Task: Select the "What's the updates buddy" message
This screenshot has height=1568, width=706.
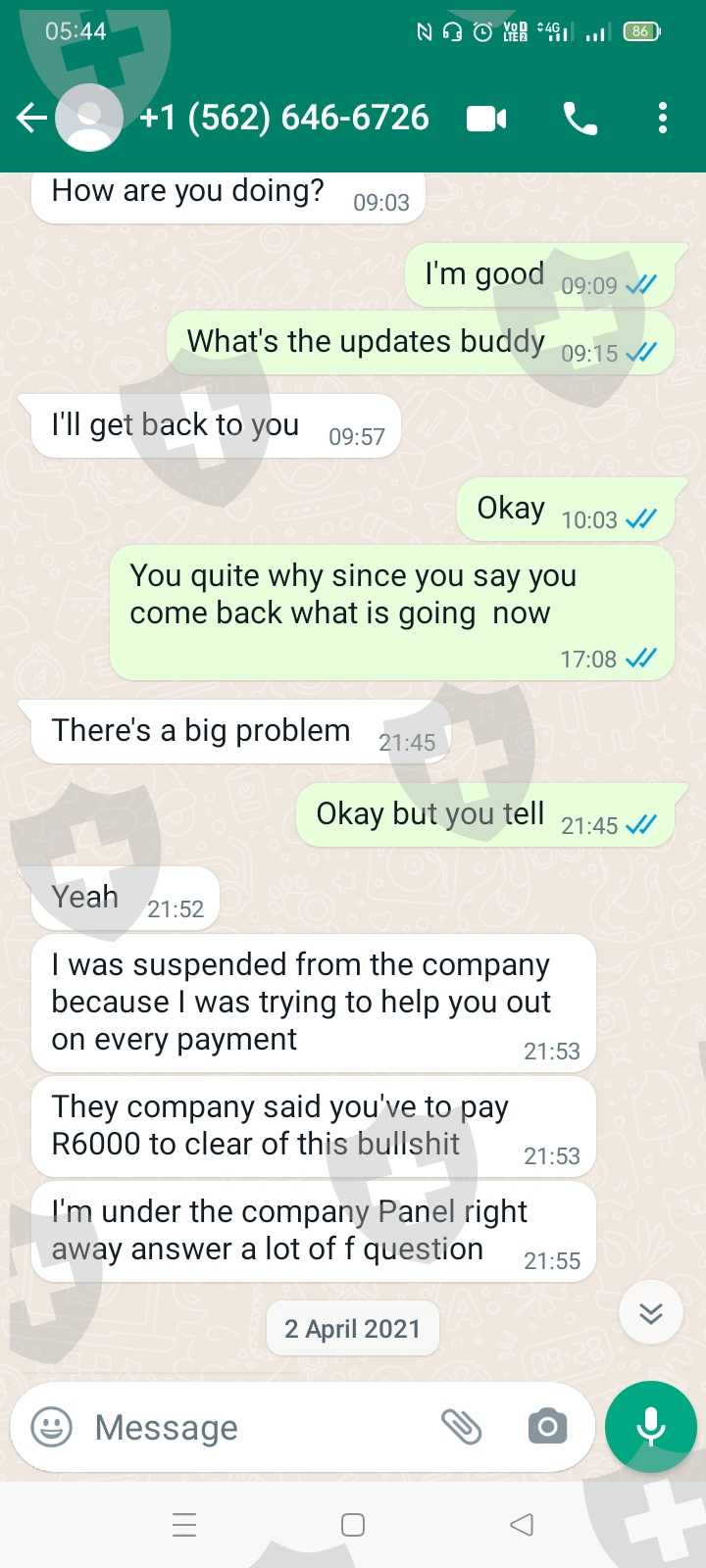Action: [x=421, y=343]
